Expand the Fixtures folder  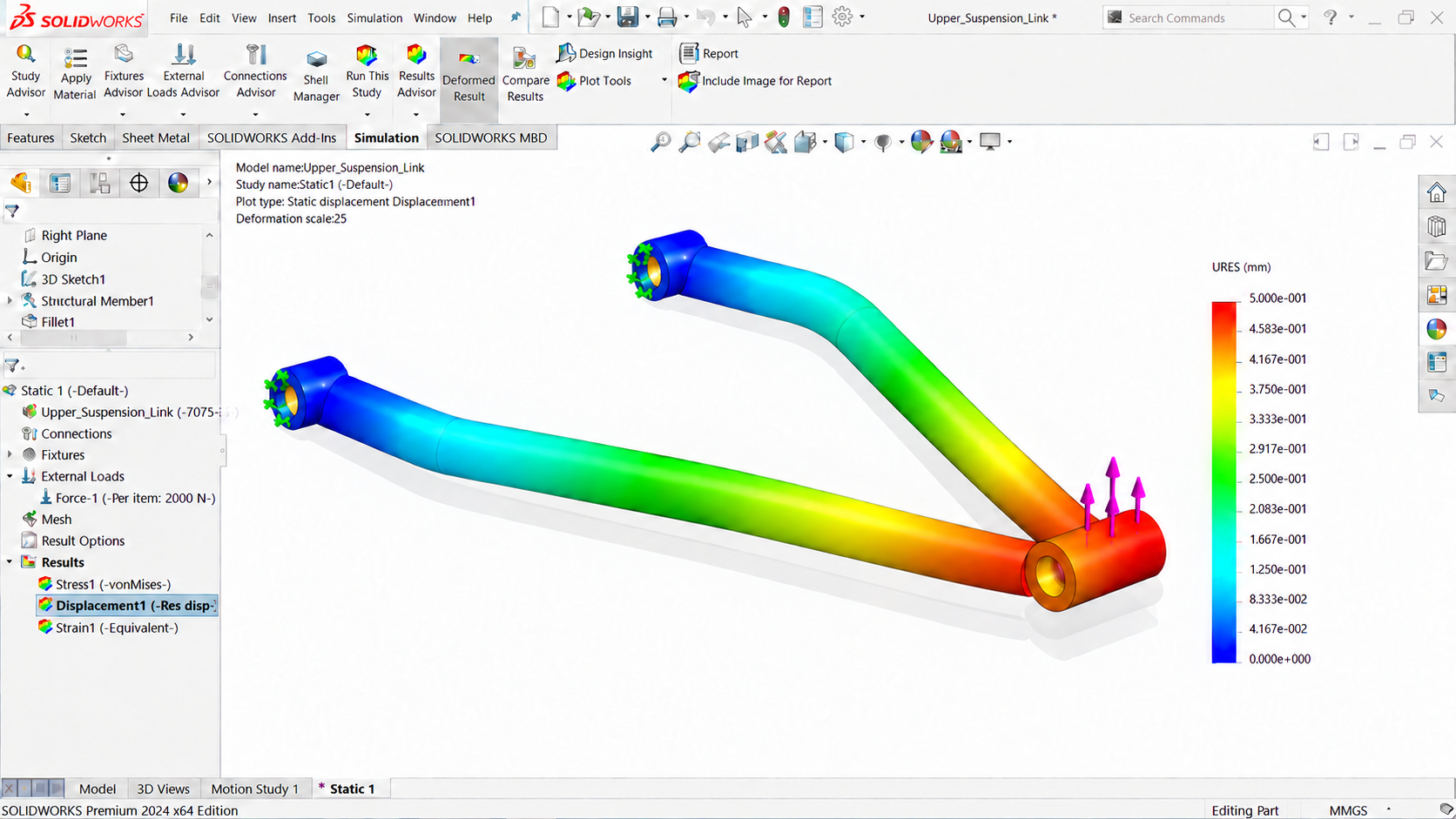(x=10, y=454)
